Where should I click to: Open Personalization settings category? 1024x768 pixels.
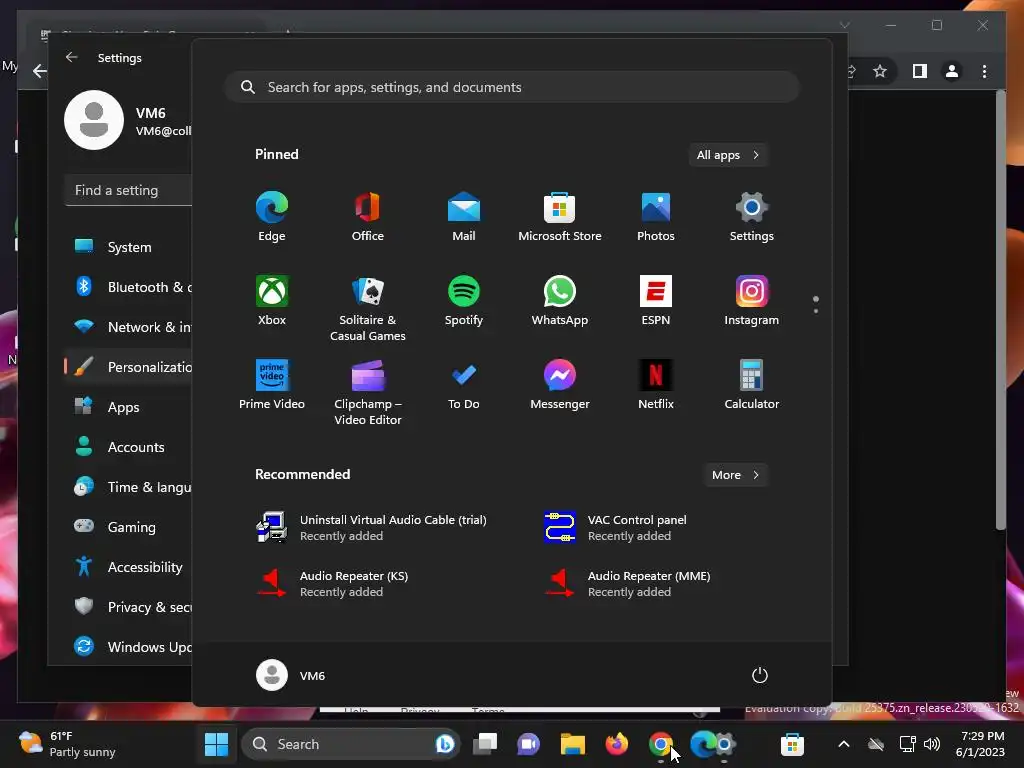pyautogui.click(x=129, y=367)
